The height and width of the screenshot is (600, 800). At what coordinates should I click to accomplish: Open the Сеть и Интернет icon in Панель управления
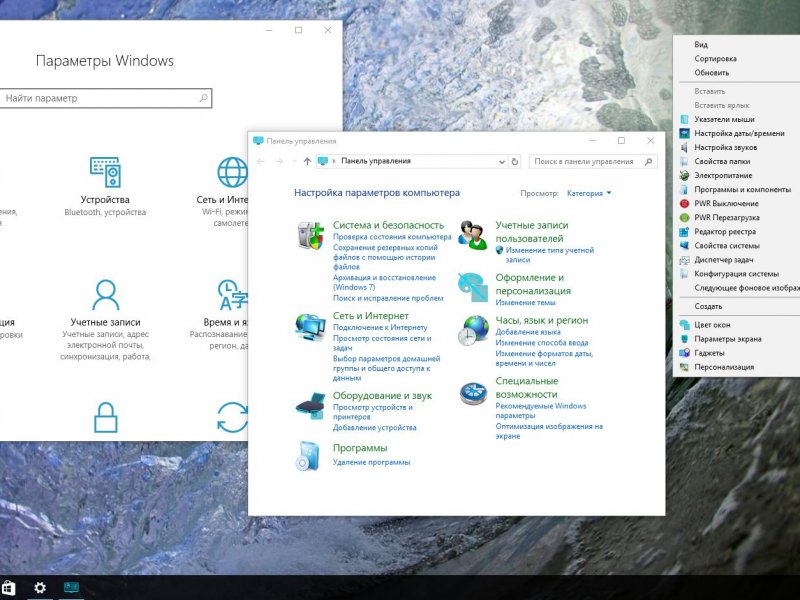(310, 327)
